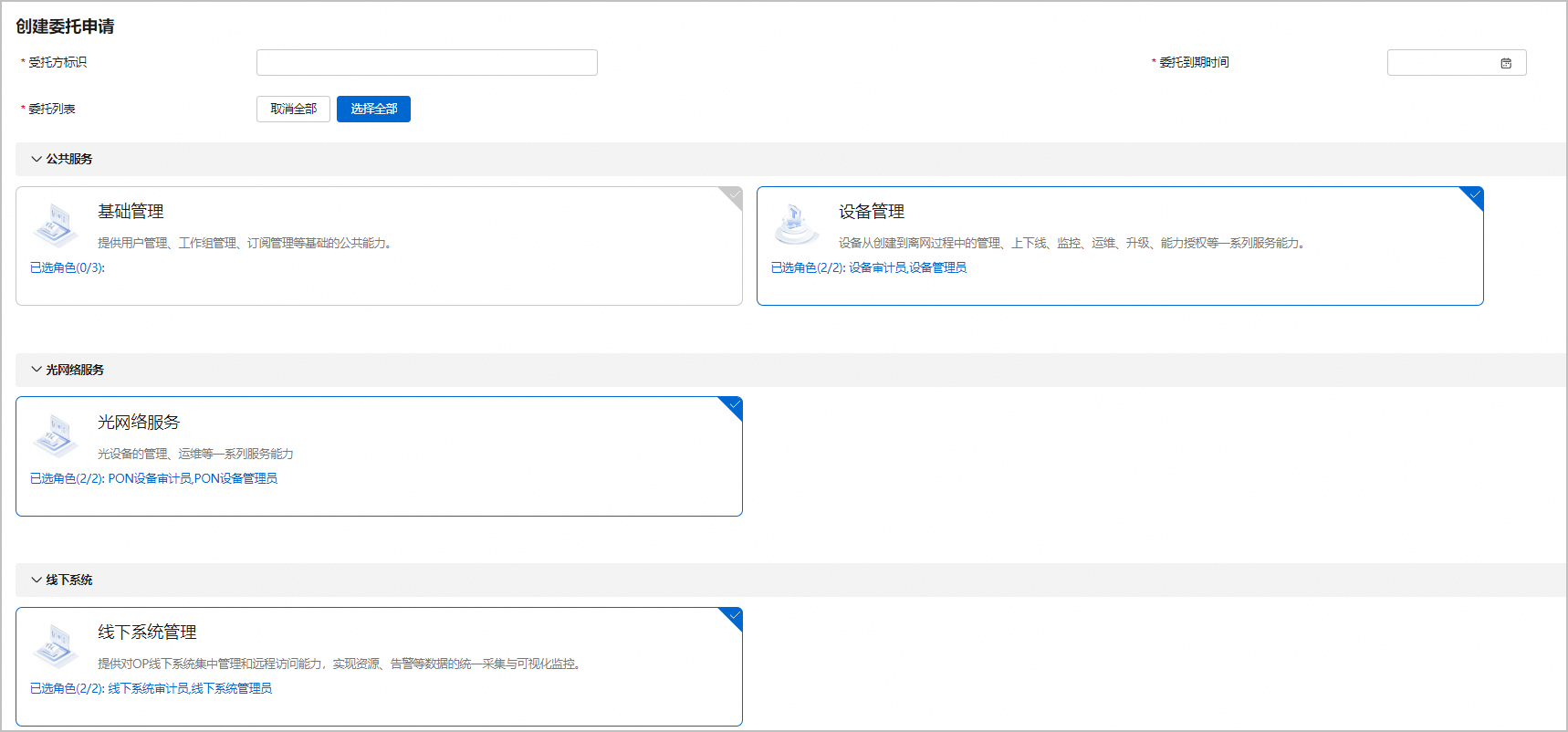Click the 选择全部 button
This screenshot has width=1568, height=732.
[373, 109]
